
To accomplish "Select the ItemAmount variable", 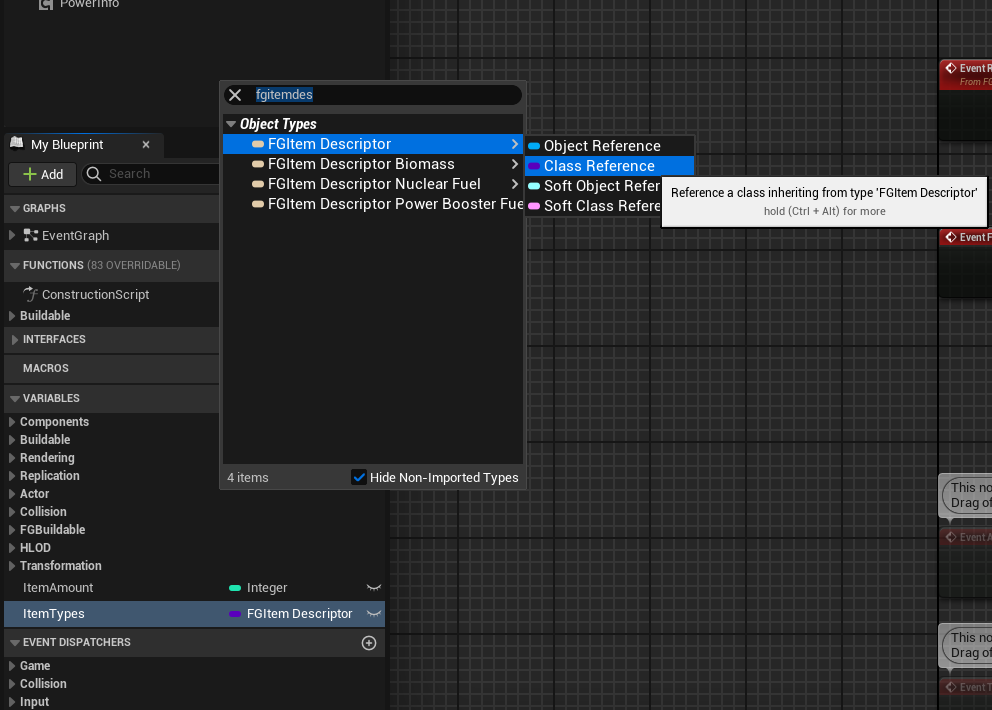I will click(58, 588).
